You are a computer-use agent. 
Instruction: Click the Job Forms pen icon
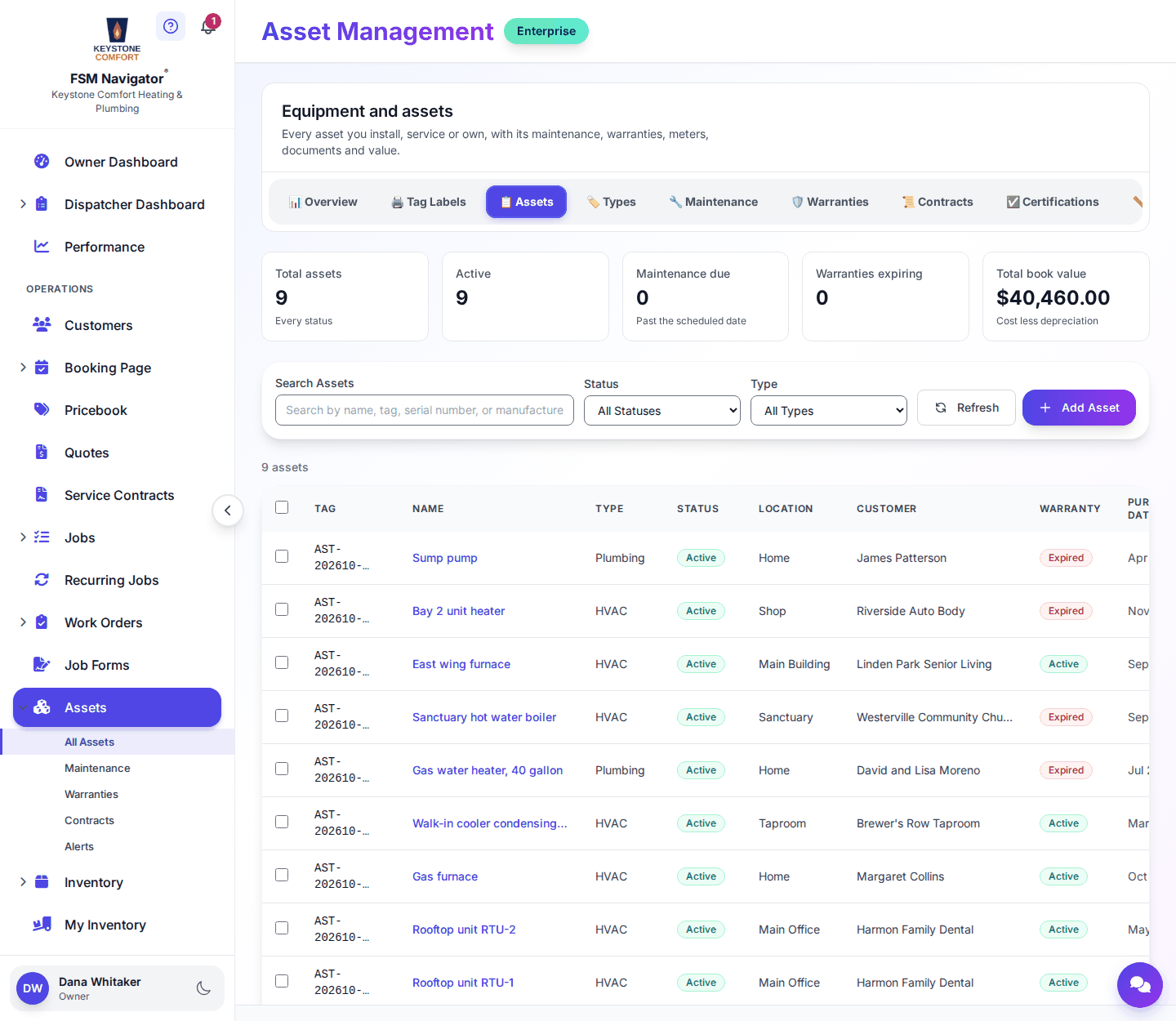[x=42, y=665]
